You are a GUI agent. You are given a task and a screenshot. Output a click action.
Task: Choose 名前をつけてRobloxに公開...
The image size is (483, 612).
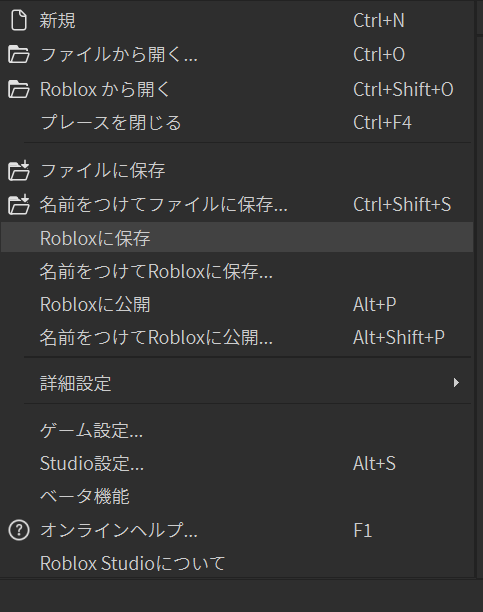[x=237, y=338]
